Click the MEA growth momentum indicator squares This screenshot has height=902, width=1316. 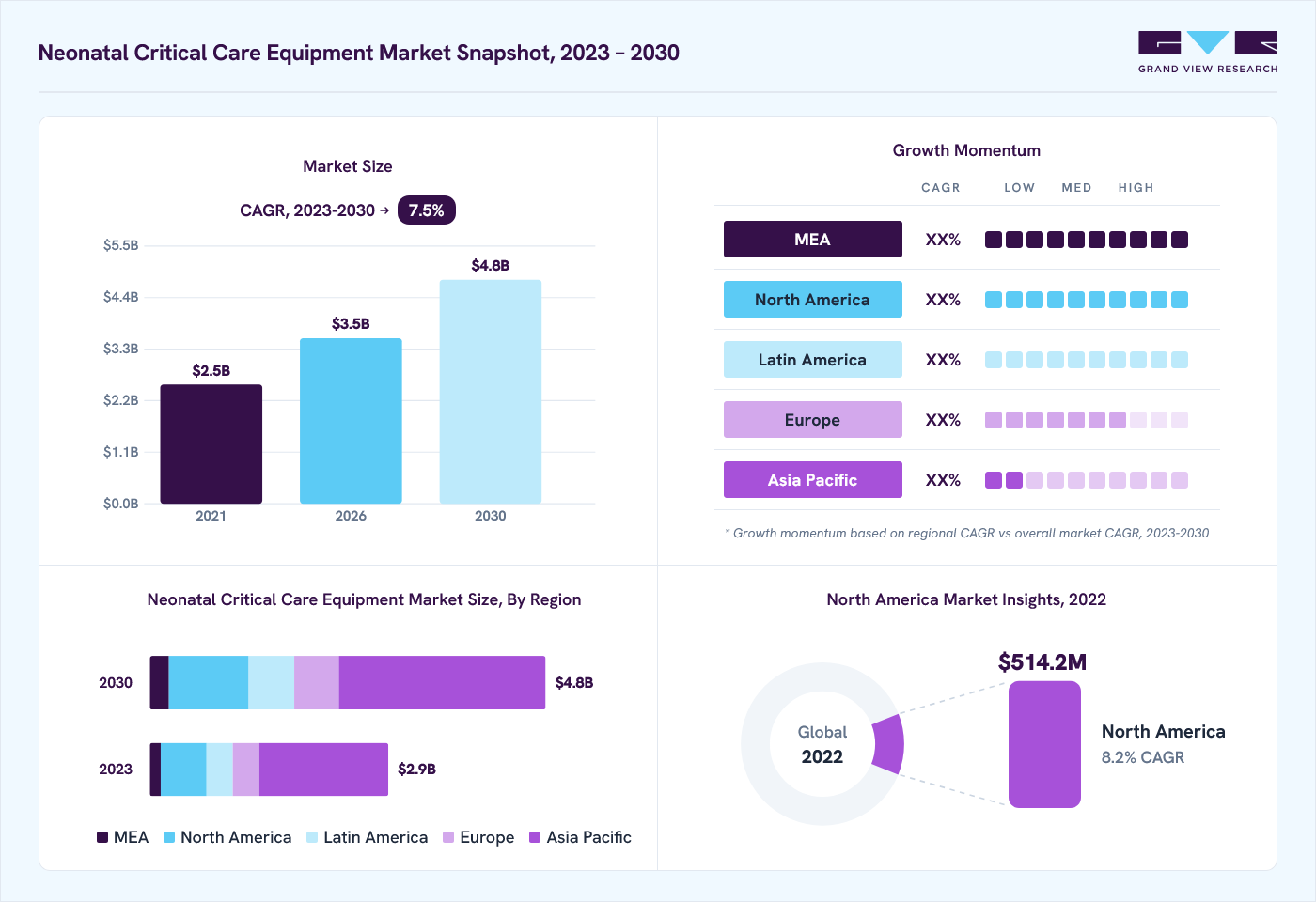(1087, 240)
